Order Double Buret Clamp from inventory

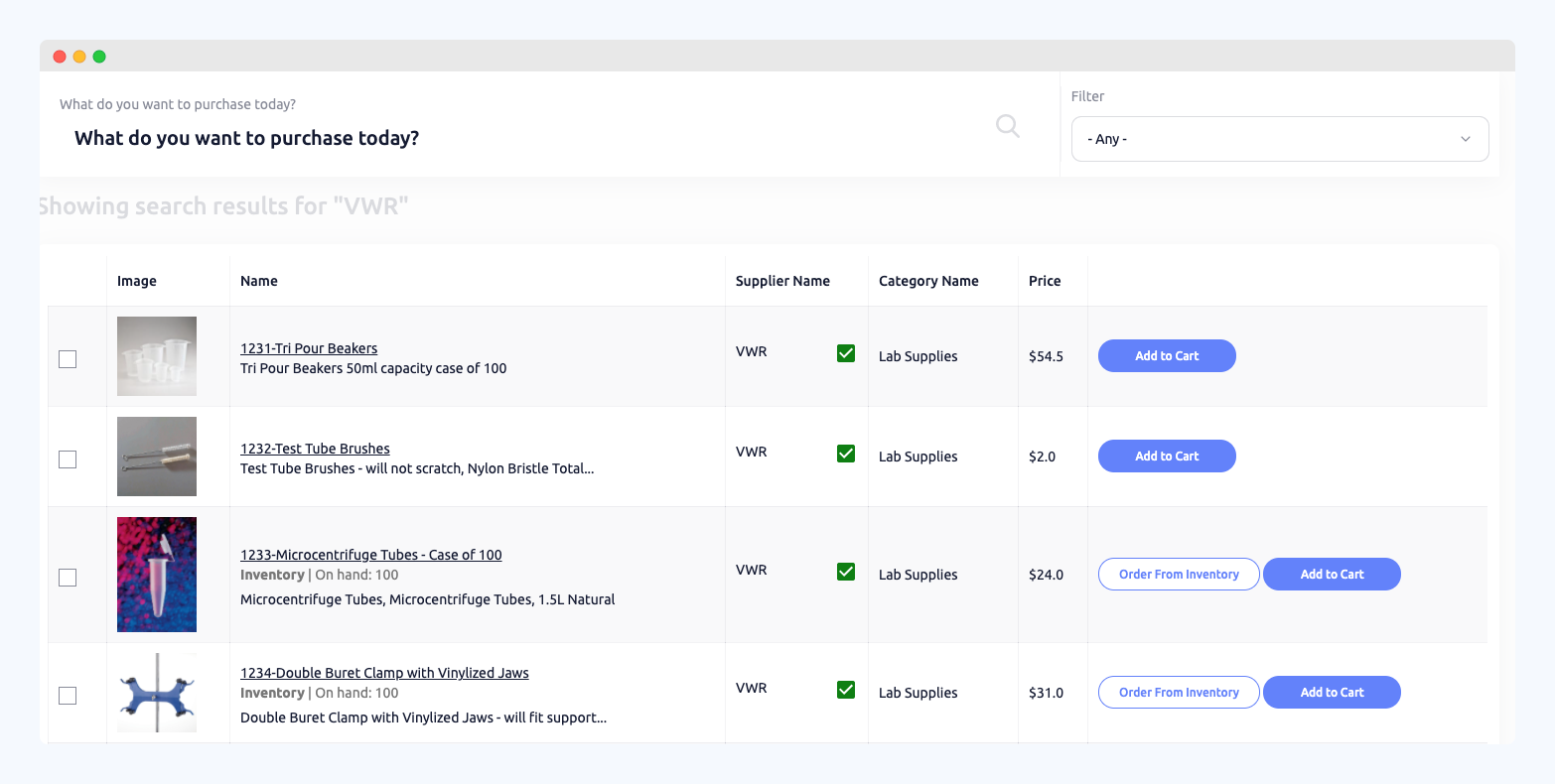pyautogui.click(x=1179, y=692)
